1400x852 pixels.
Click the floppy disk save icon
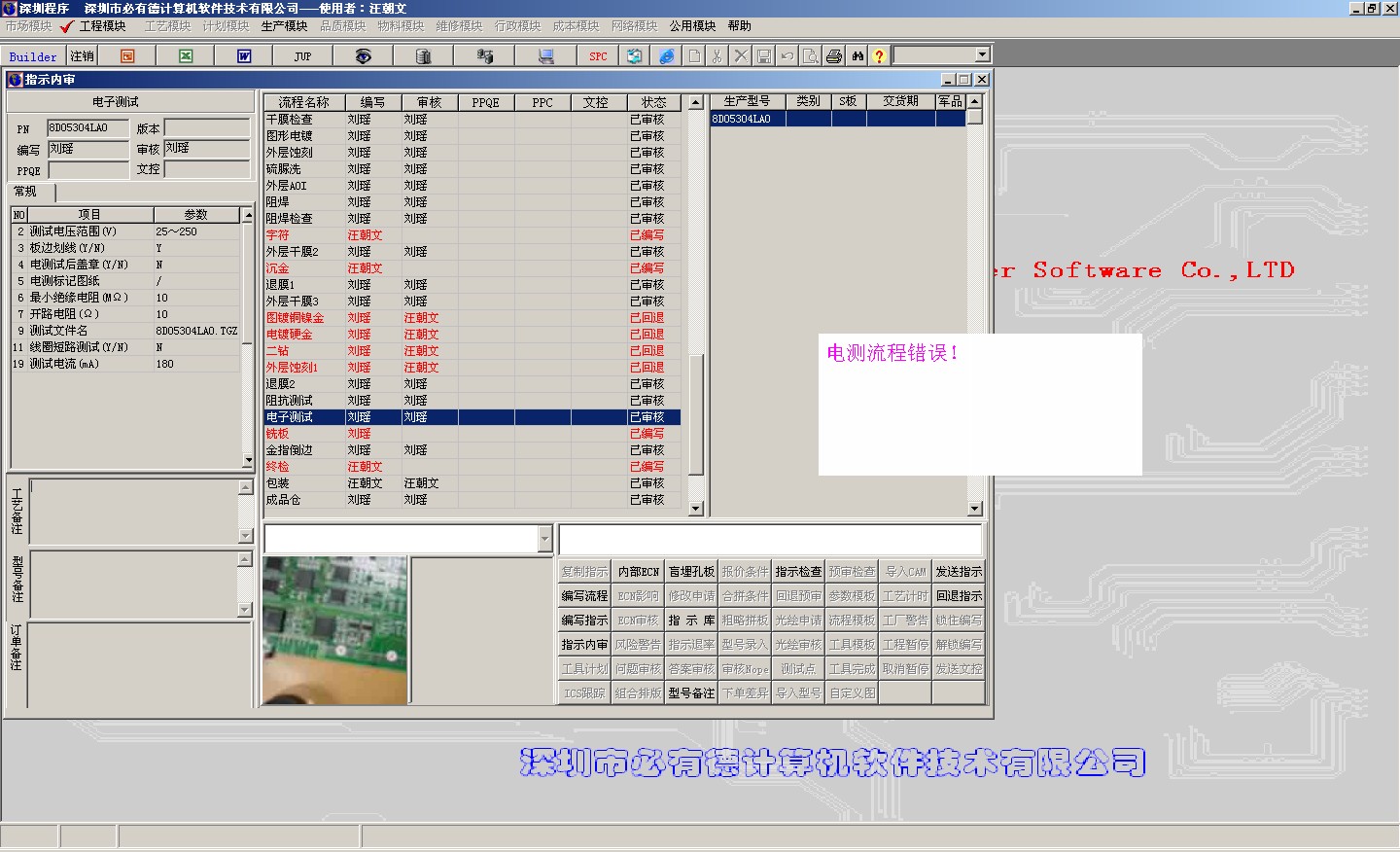tap(764, 56)
